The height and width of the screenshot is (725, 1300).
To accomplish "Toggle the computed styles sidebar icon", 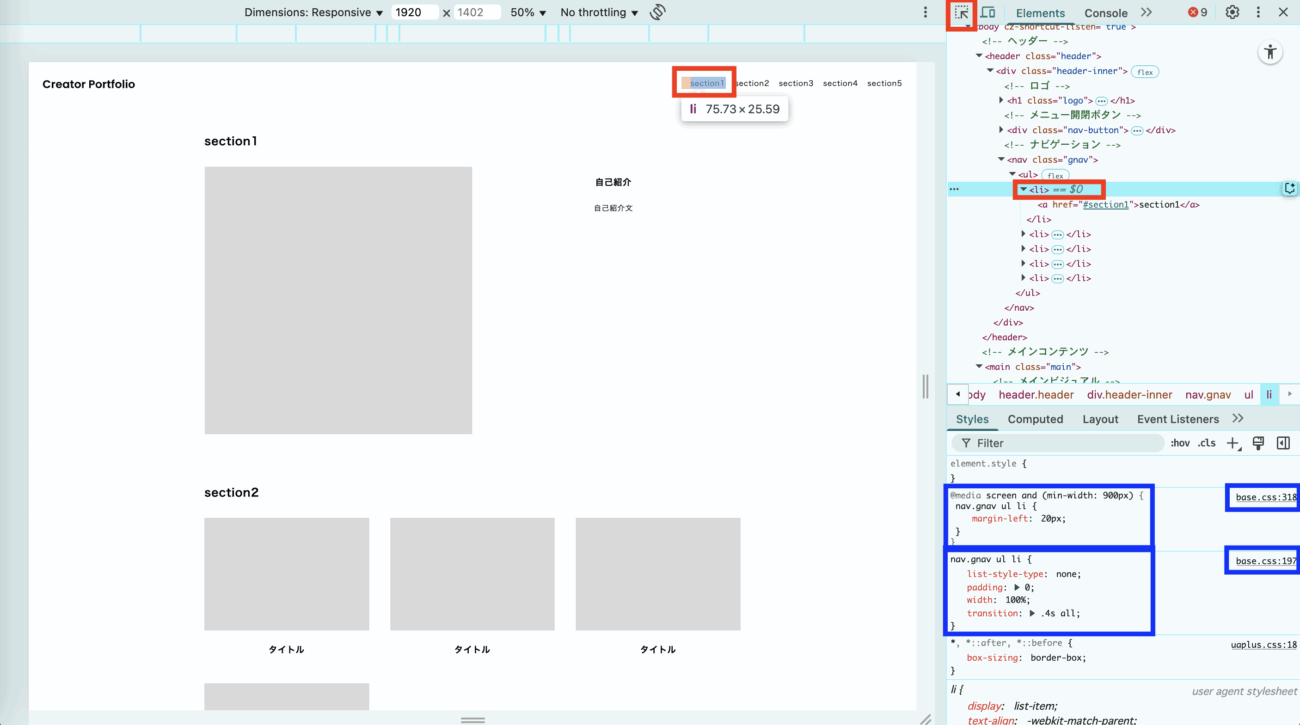I will coord(1283,443).
